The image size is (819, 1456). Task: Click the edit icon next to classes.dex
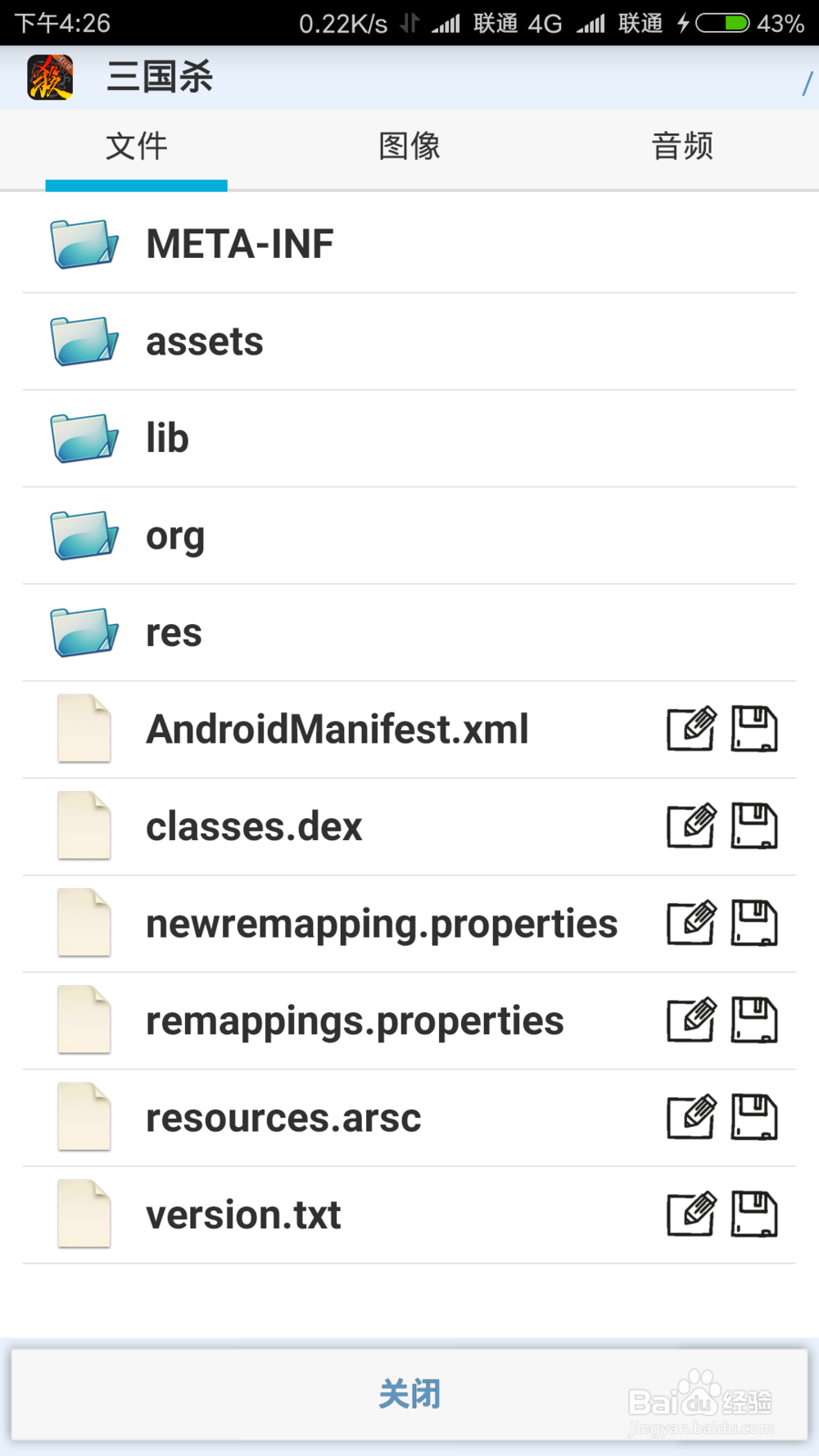click(691, 826)
